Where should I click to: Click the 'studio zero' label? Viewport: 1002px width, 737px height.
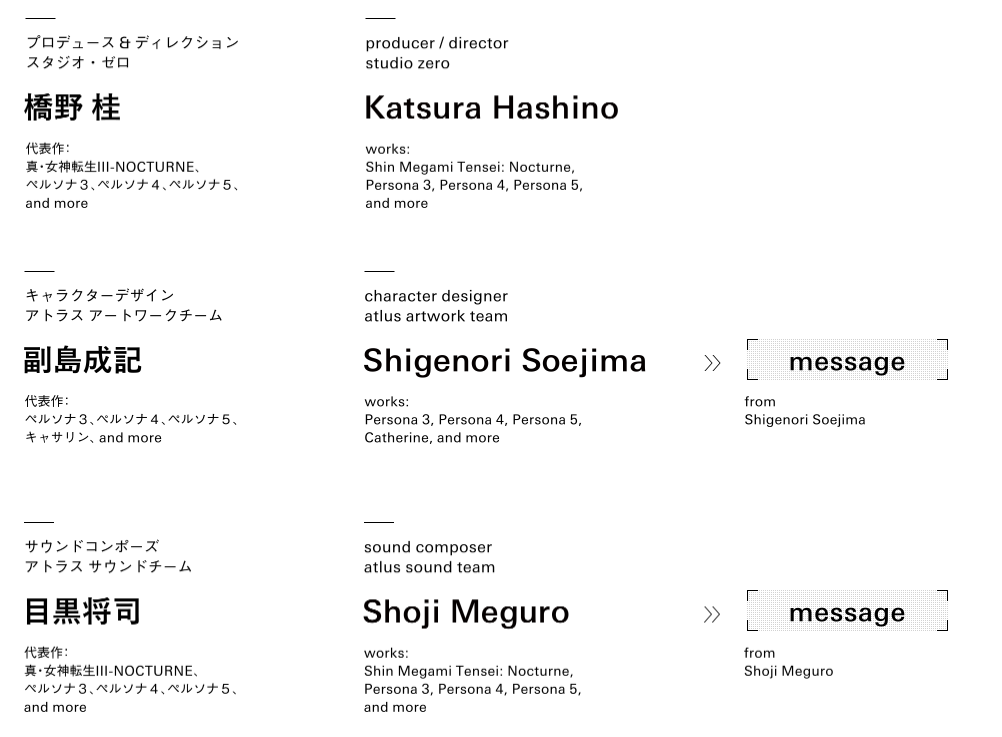click(407, 63)
